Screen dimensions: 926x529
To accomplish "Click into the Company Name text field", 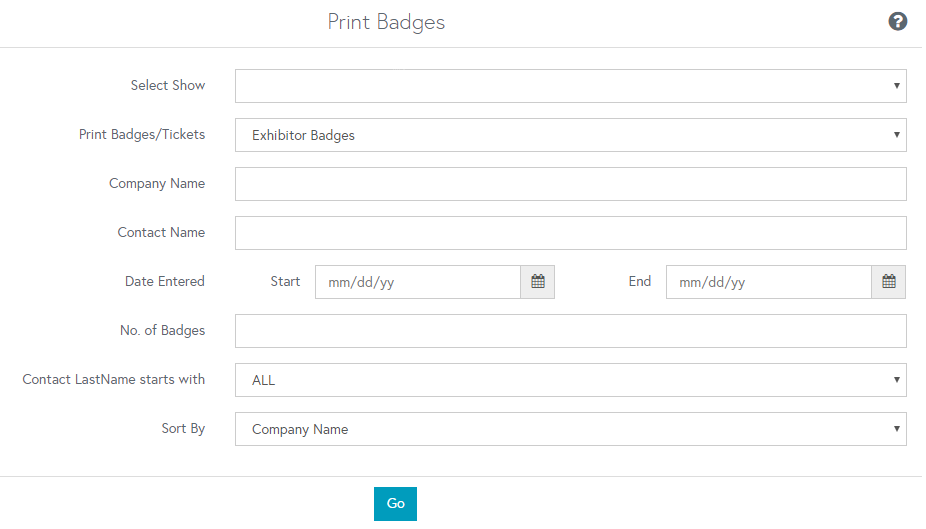I will point(570,184).
